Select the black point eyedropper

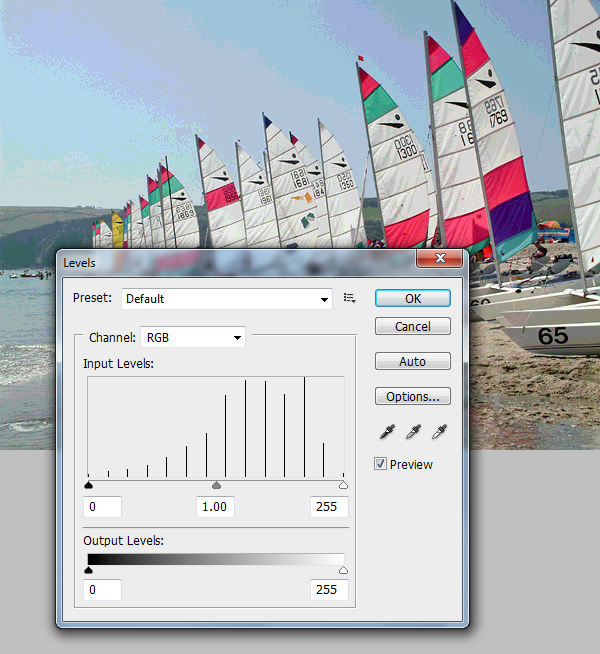pyautogui.click(x=385, y=432)
